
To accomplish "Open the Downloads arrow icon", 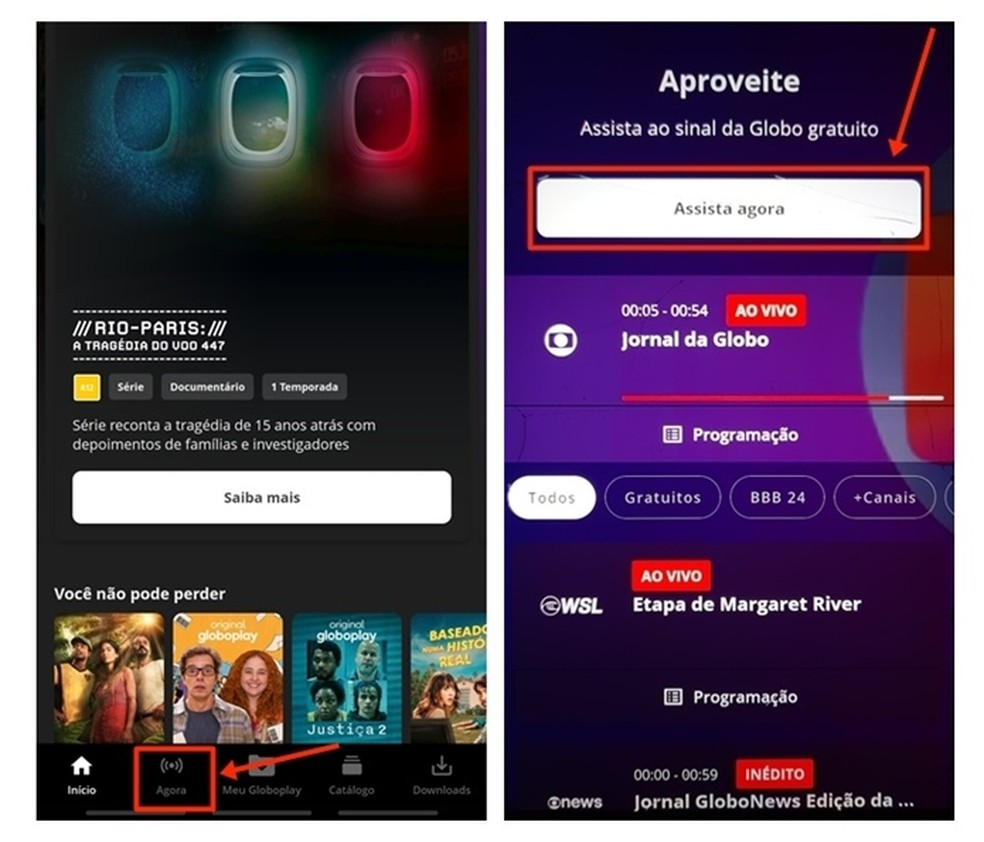I will click(x=441, y=766).
